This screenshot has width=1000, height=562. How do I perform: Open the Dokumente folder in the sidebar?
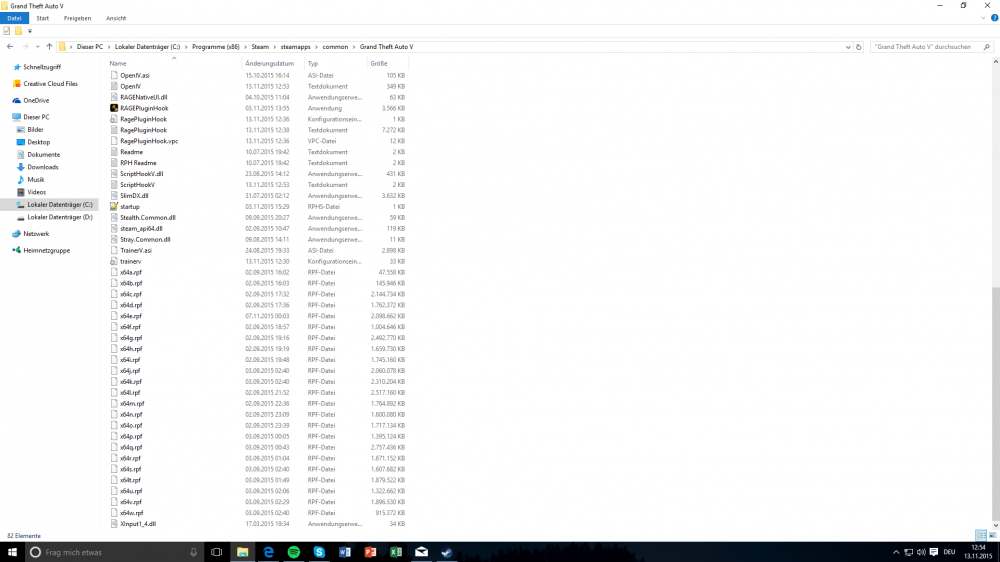[x=43, y=154]
